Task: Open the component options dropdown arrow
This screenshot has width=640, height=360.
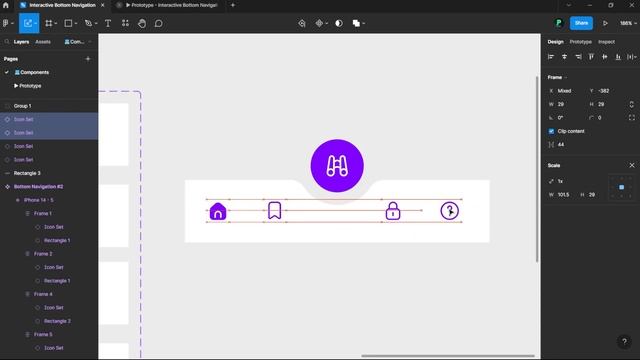Action: [x=327, y=24]
